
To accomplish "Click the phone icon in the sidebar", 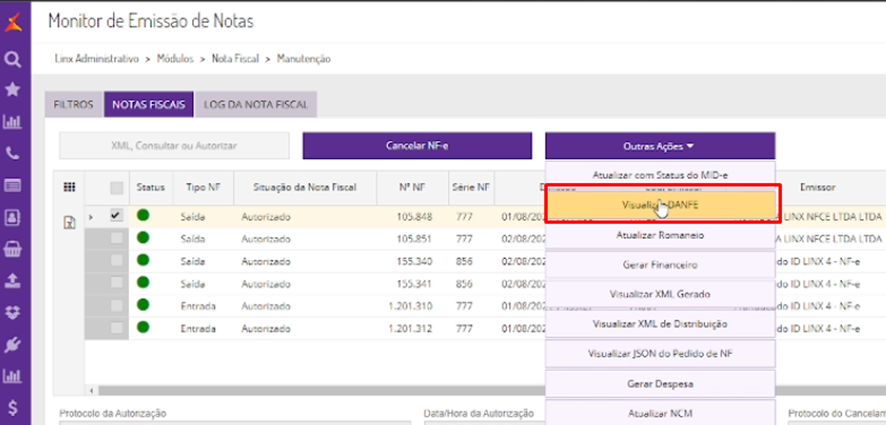I will pos(13,154).
